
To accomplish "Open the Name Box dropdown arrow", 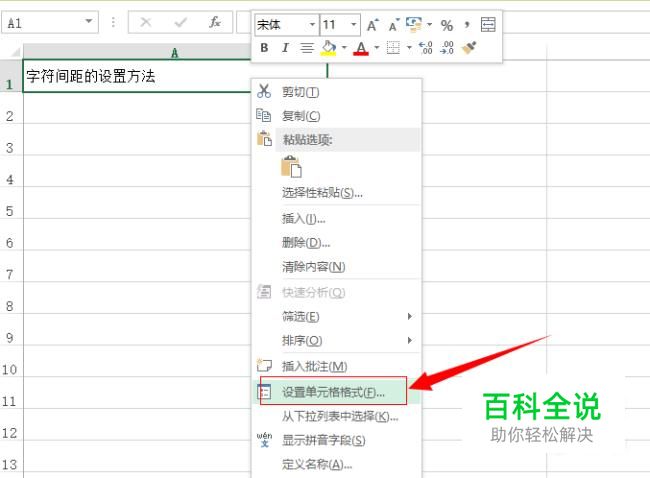I will click(88, 22).
